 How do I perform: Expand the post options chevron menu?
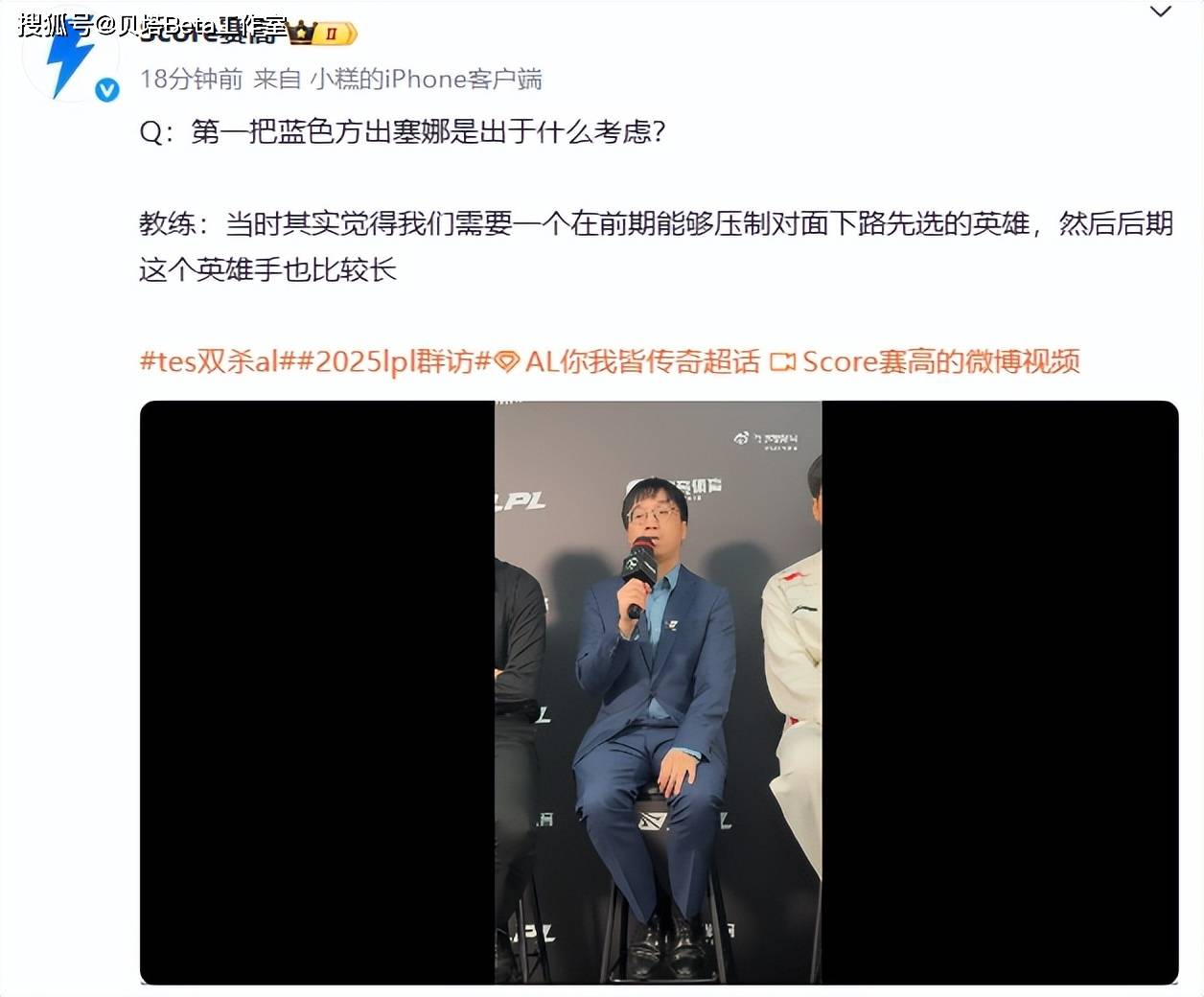click(x=1161, y=12)
